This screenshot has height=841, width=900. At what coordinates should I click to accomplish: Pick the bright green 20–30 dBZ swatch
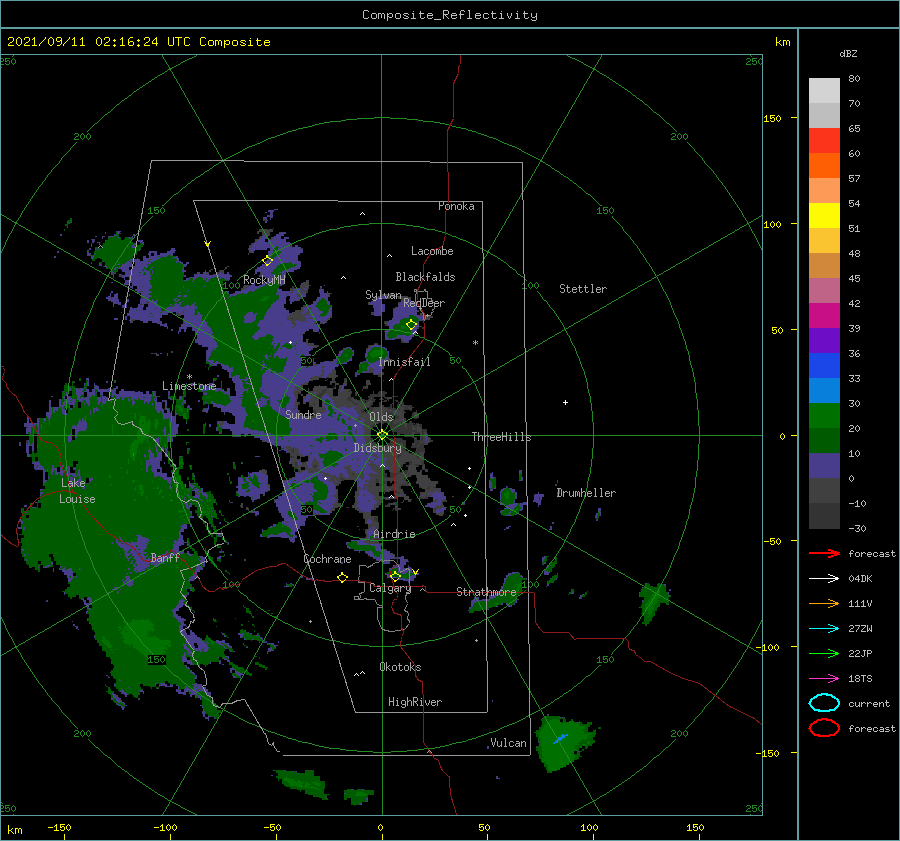[824, 416]
